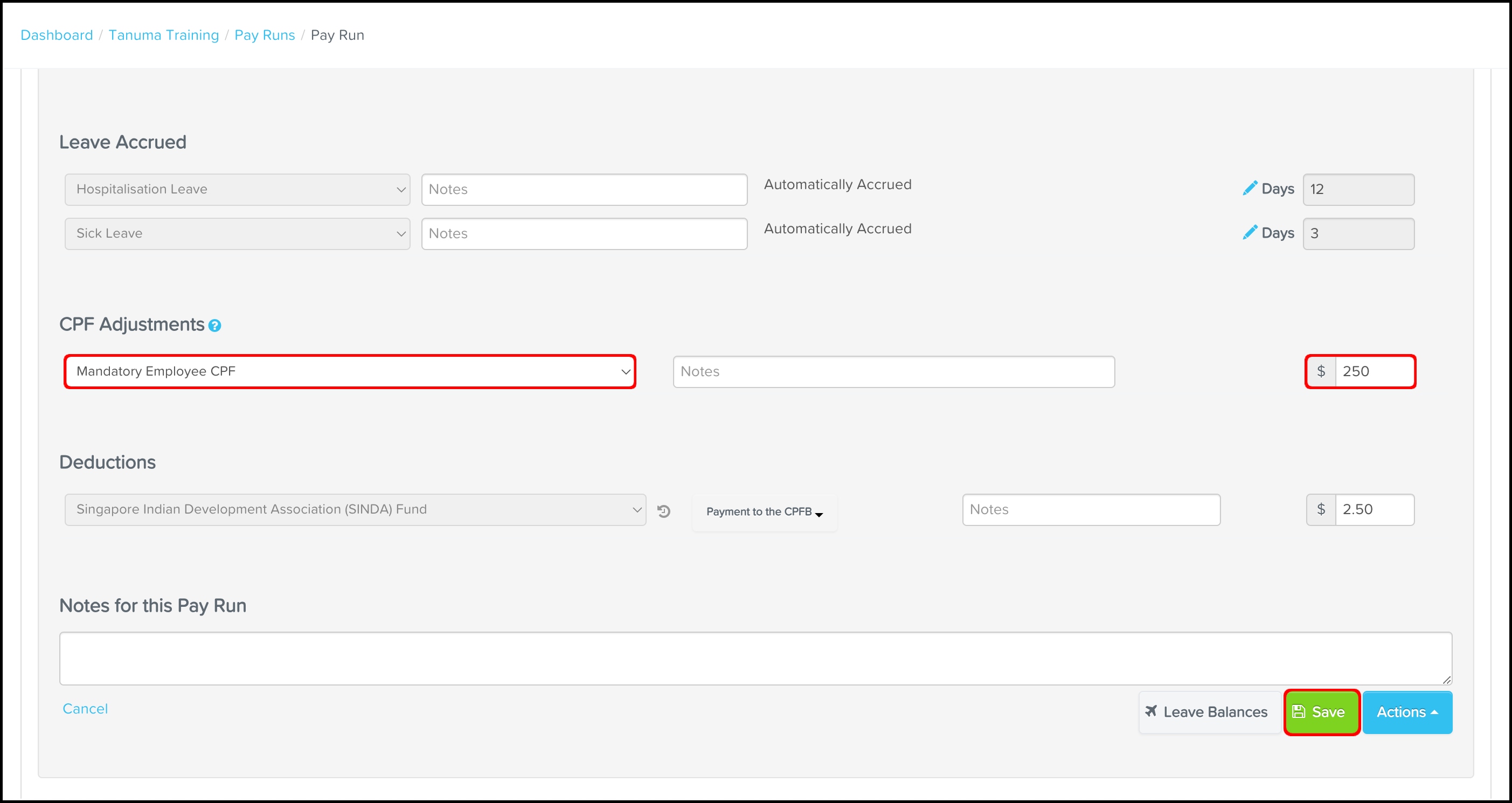Click the Notes for this Pay Run textarea
The height and width of the screenshot is (803, 1512).
755,658
